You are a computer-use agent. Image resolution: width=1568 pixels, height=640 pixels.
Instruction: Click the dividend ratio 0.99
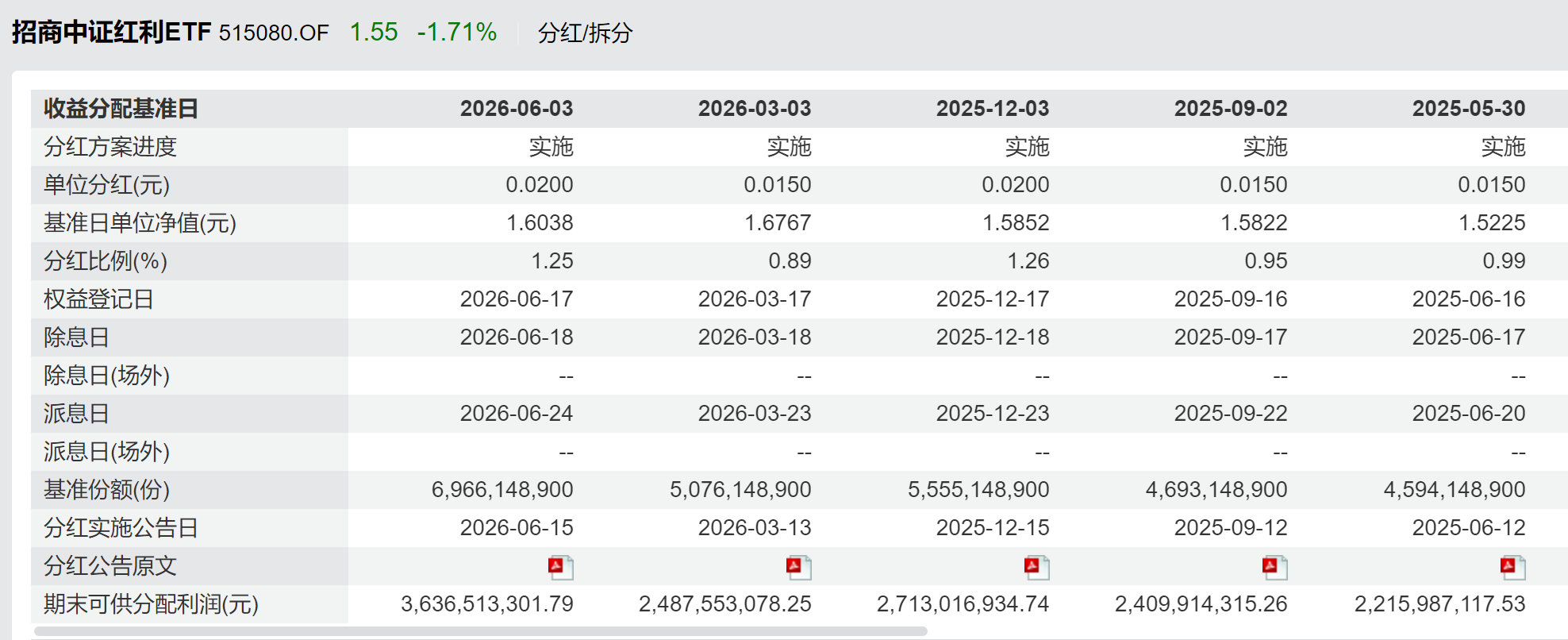1505,261
